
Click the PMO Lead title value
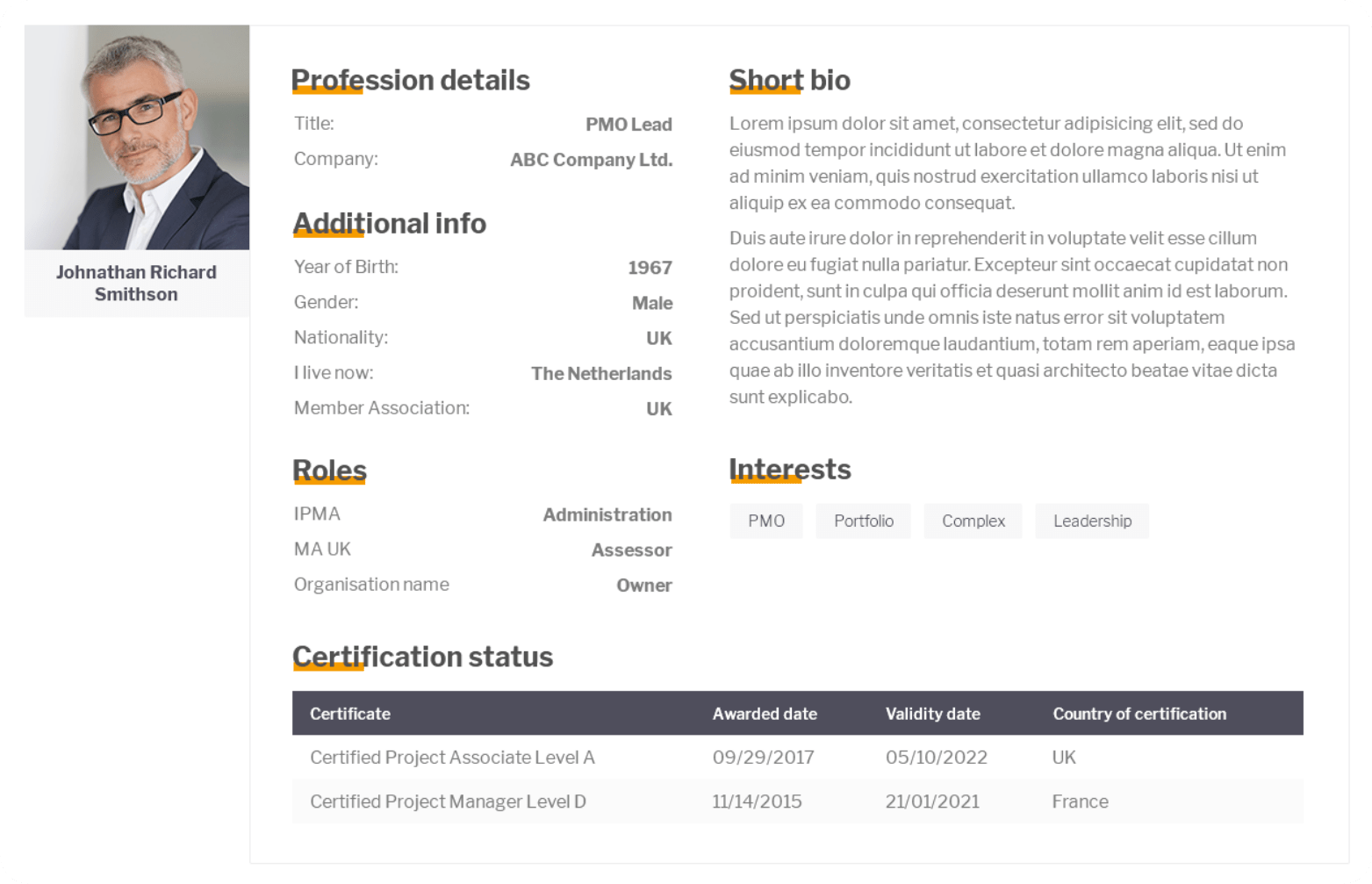click(x=629, y=125)
